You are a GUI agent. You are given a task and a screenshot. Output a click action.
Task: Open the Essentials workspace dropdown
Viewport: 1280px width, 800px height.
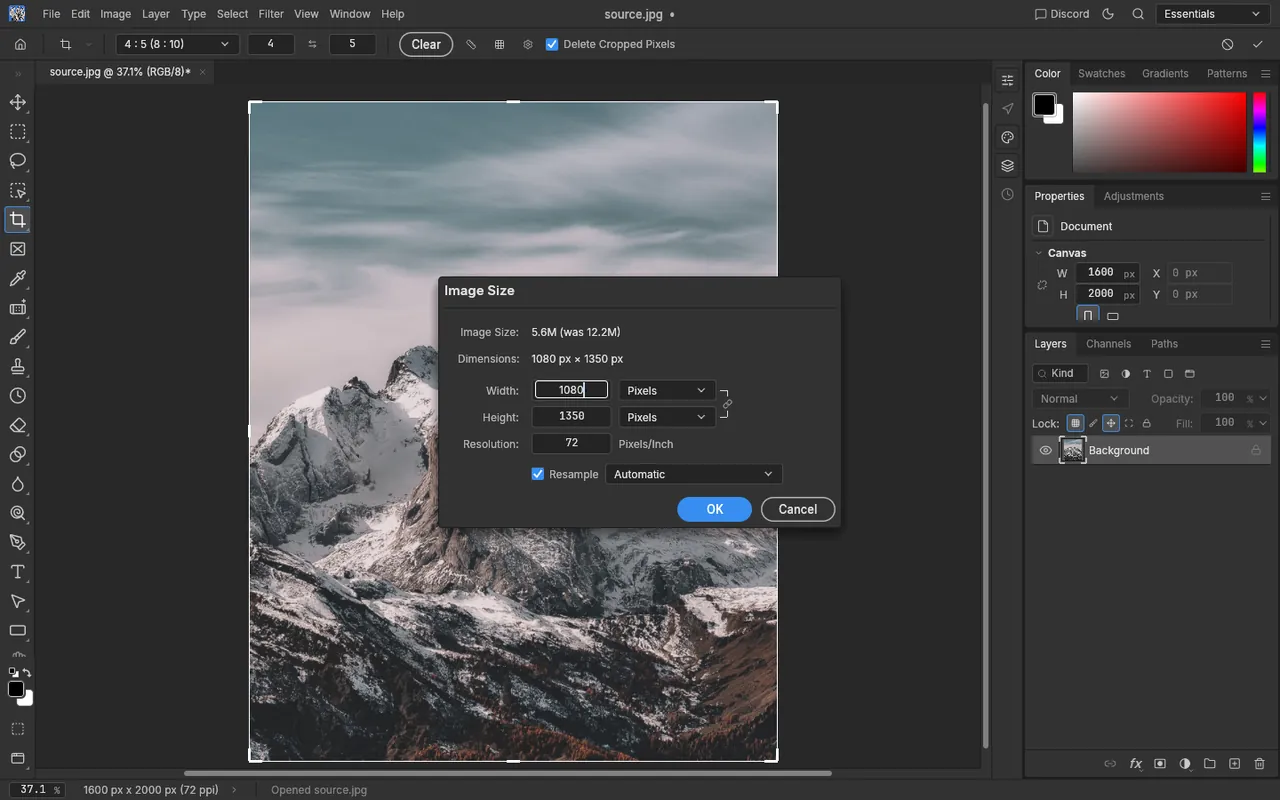click(1213, 14)
